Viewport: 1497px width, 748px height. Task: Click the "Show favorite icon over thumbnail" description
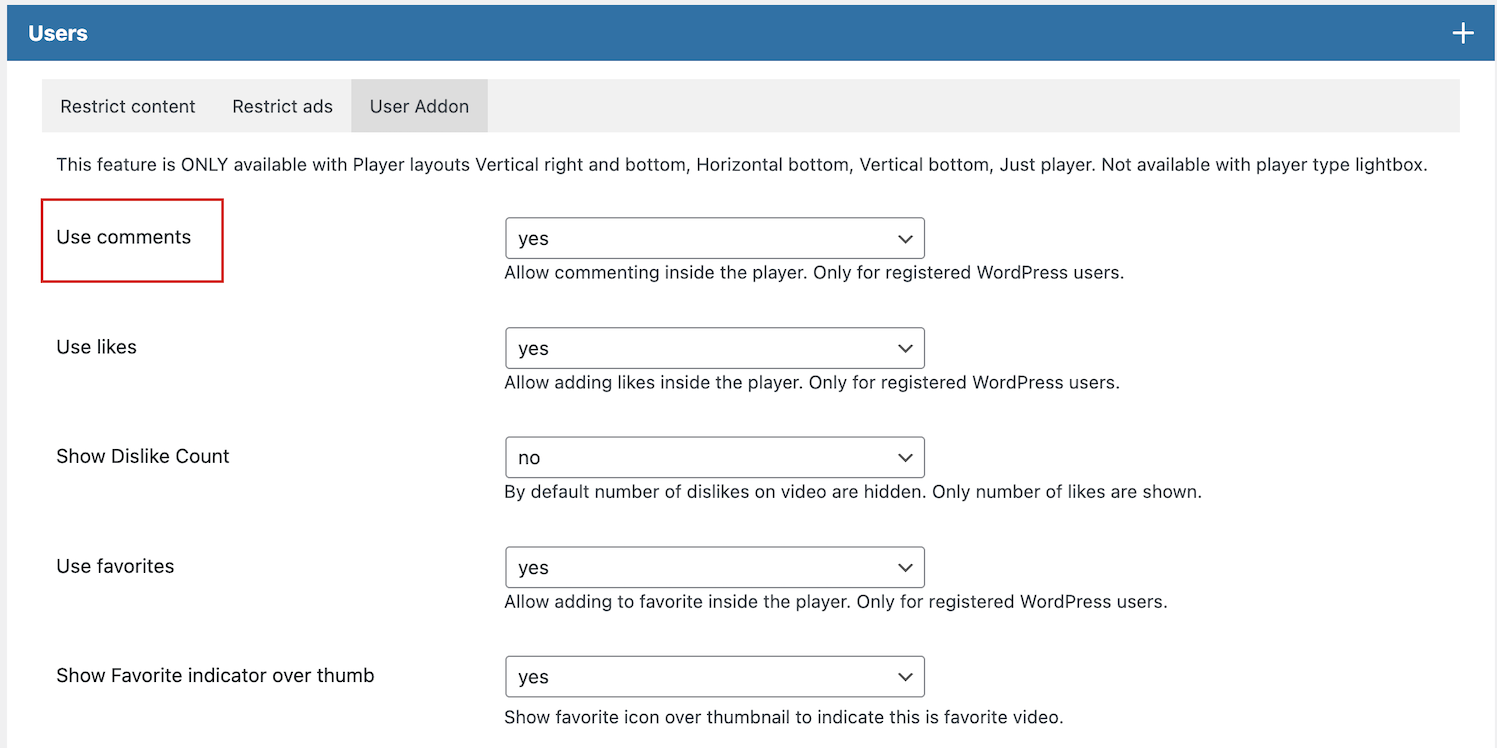point(783,717)
